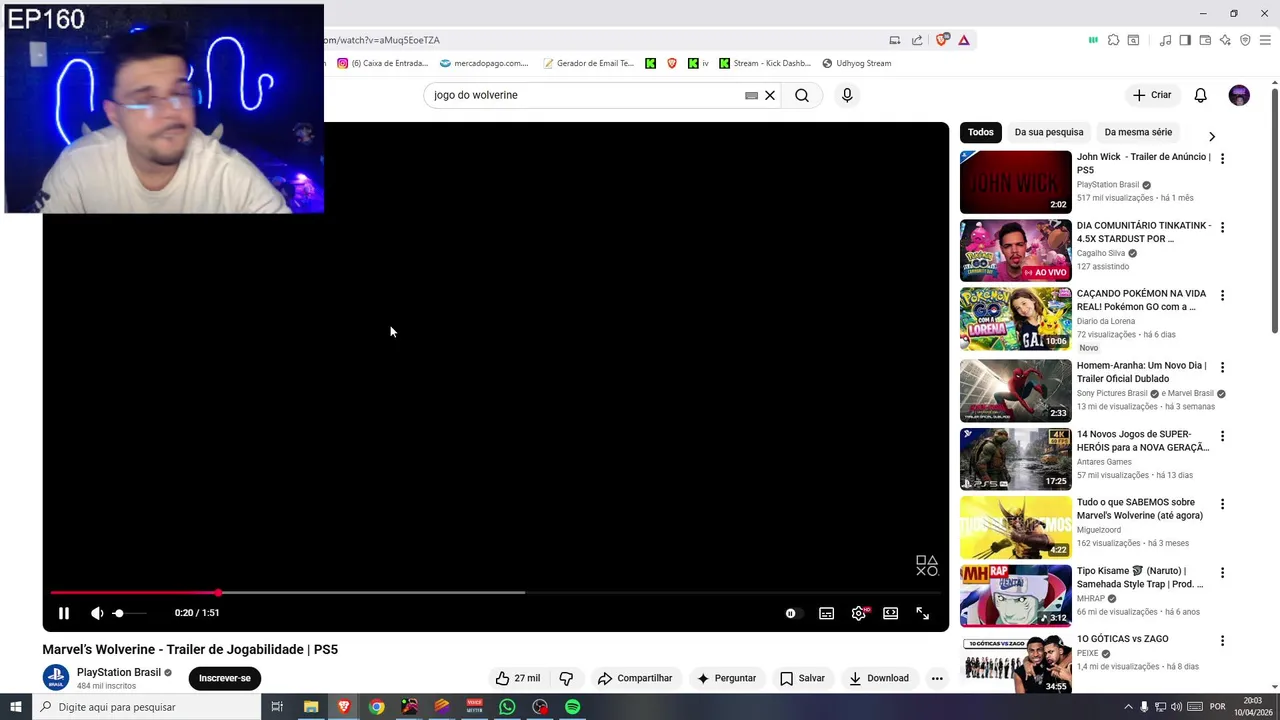The image size is (1280, 720).
Task: Open YouTube notifications bell
Action: coord(1200,95)
